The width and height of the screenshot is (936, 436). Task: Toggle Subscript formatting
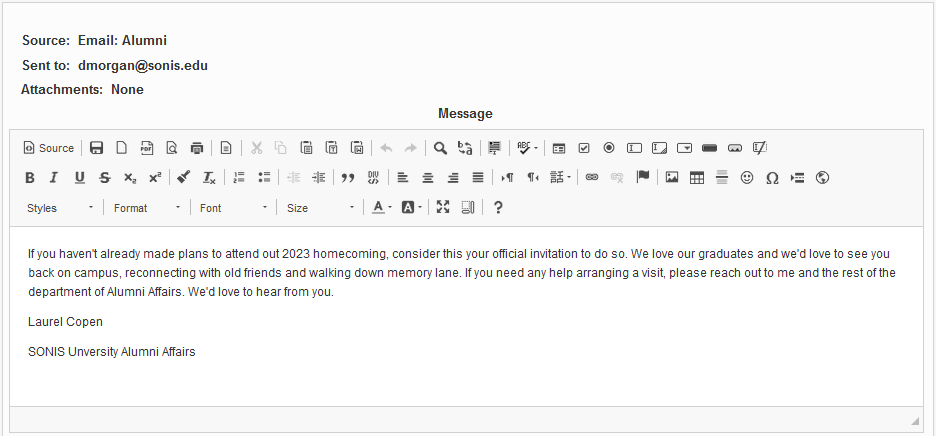click(130, 177)
